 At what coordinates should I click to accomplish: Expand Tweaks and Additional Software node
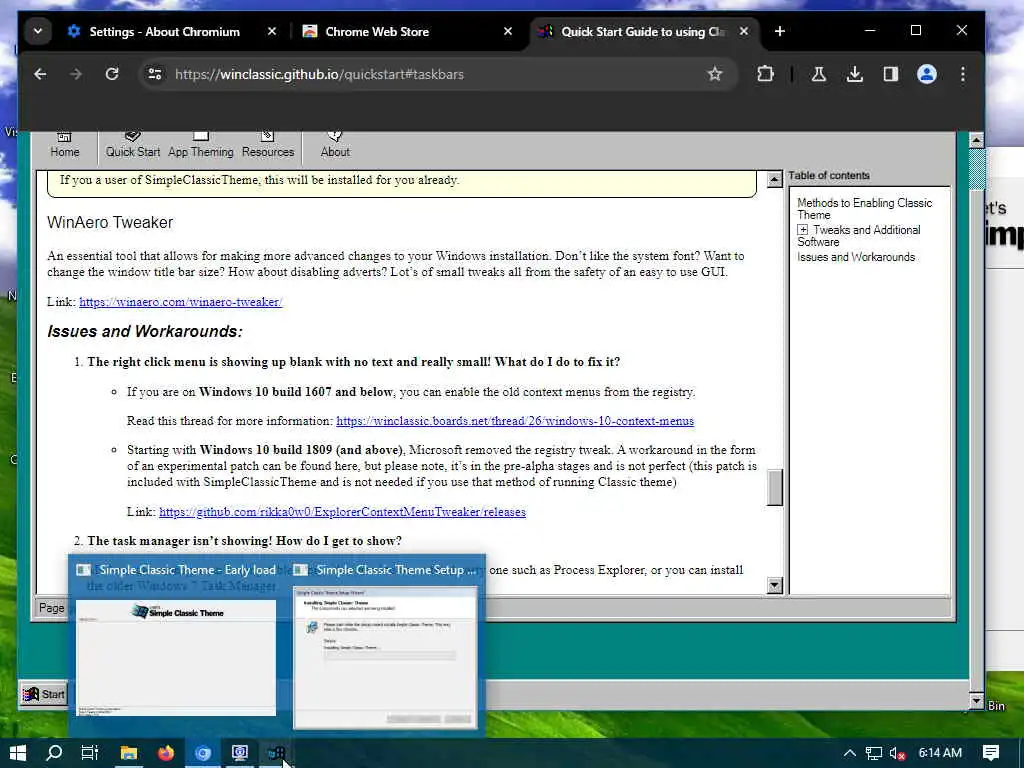click(x=803, y=230)
